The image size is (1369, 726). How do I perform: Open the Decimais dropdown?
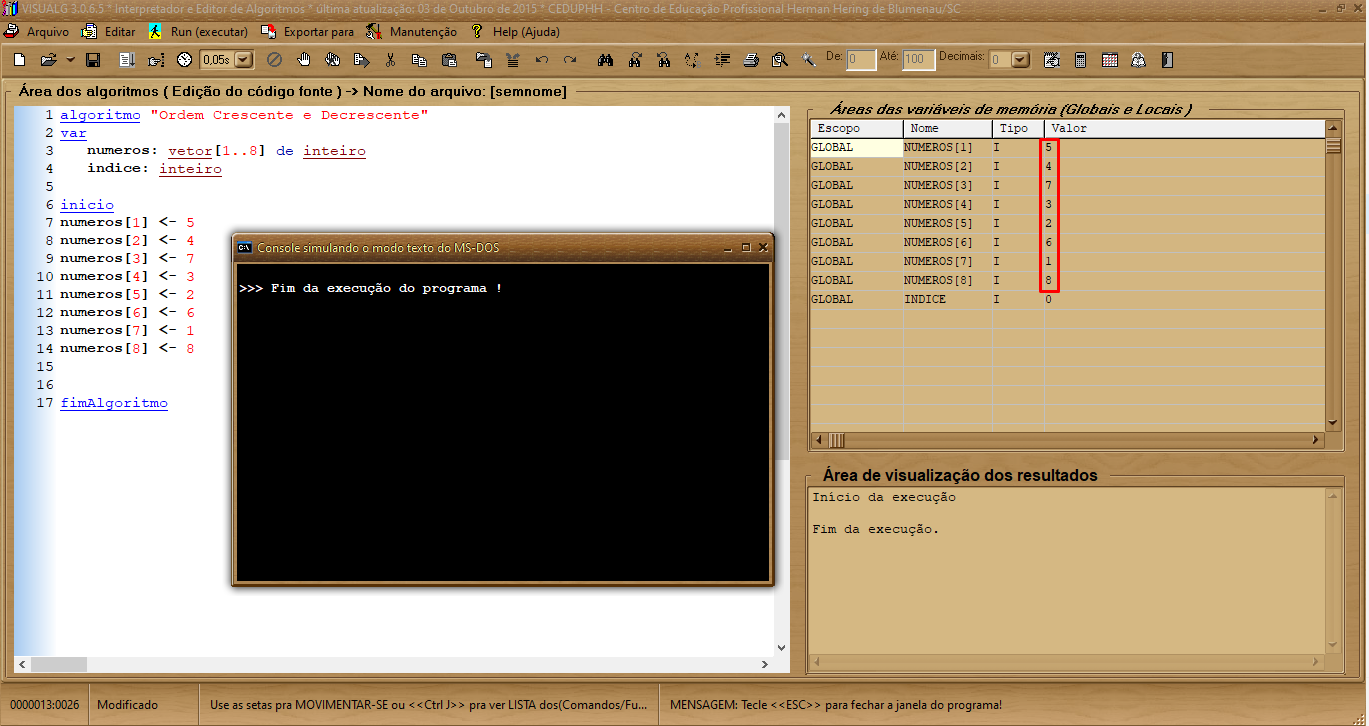[1020, 60]
